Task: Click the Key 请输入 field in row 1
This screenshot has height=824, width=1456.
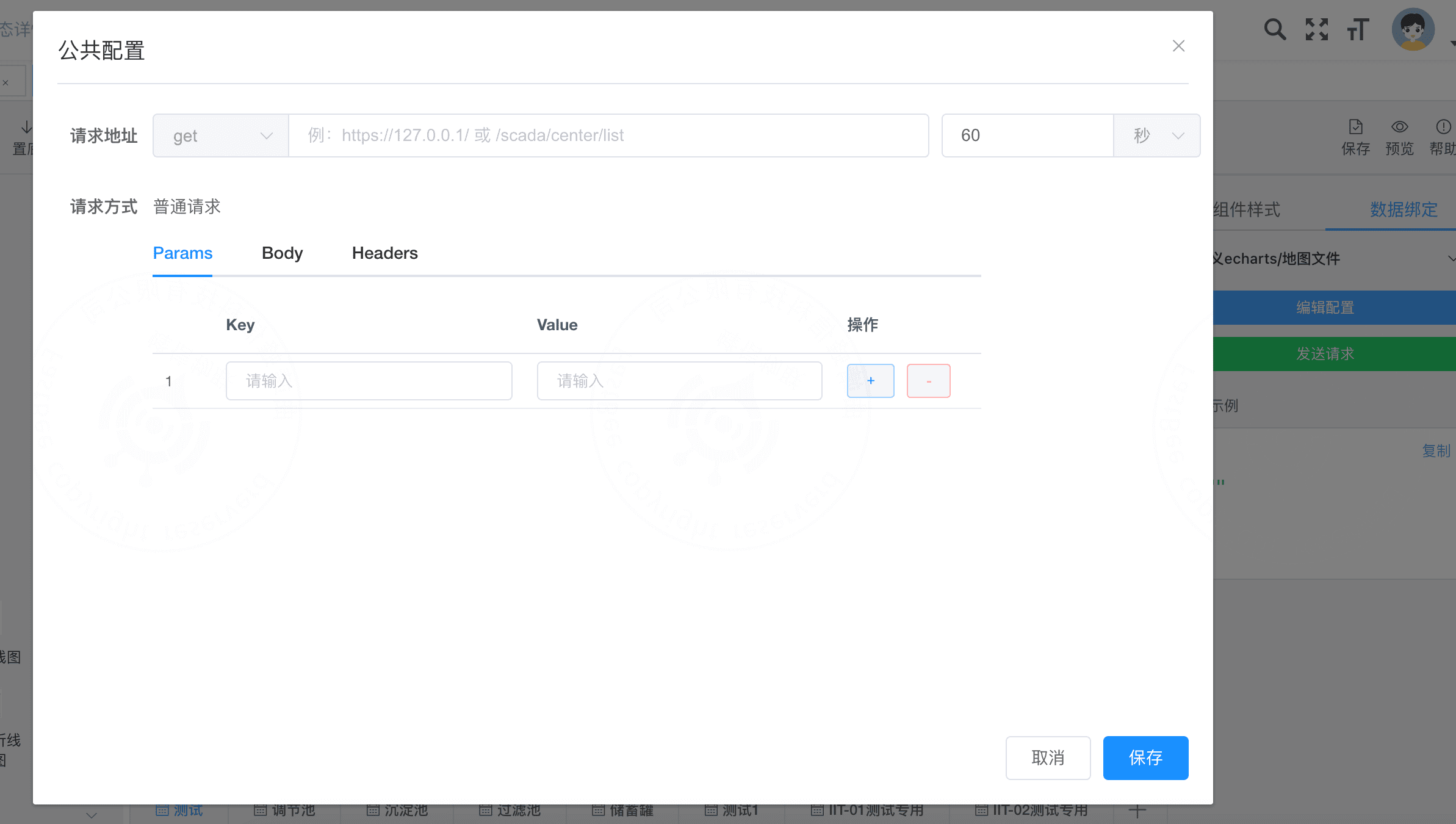Action: coord(369,381)
